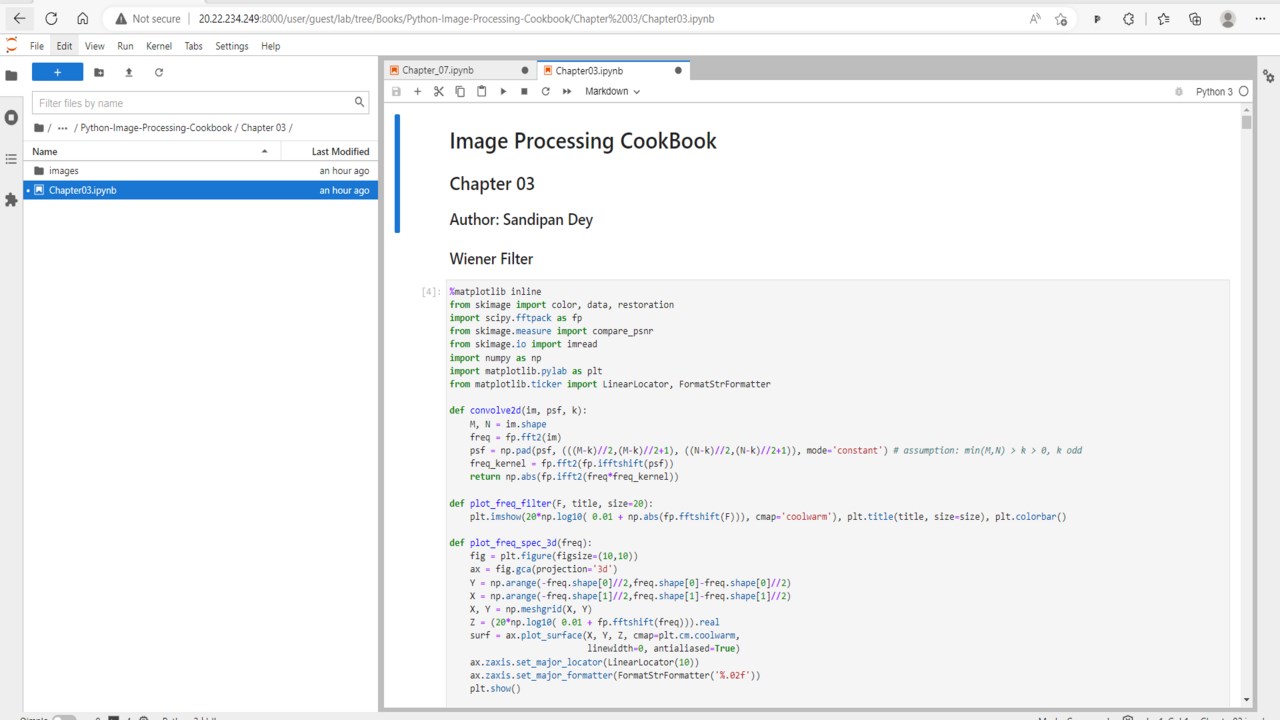
Task: Restart kernel and run all cells
Action: [x=567, y=91]
